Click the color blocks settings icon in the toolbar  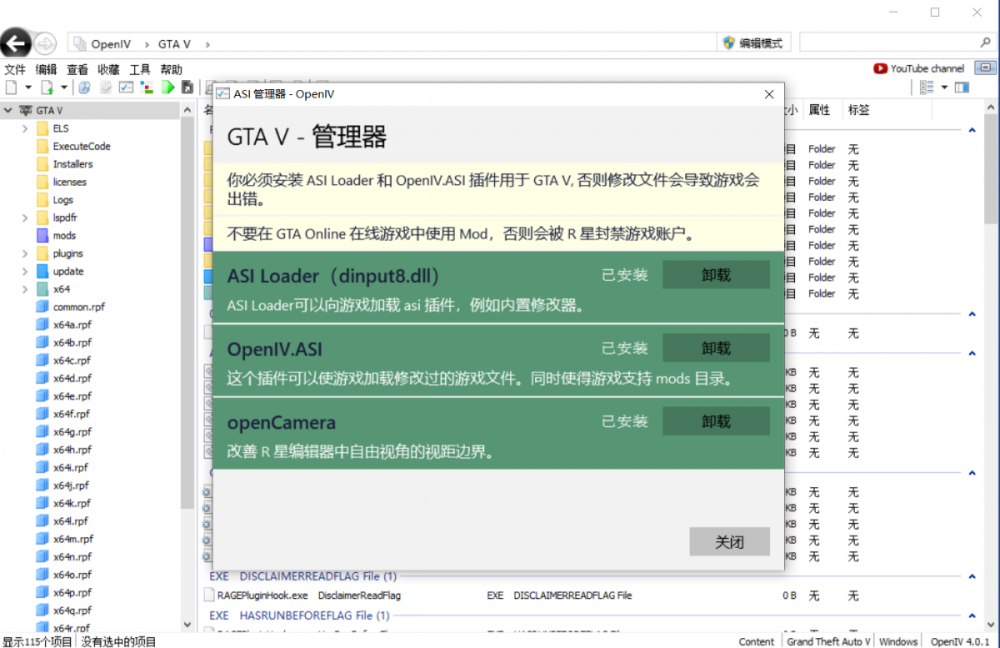point(146,87)
